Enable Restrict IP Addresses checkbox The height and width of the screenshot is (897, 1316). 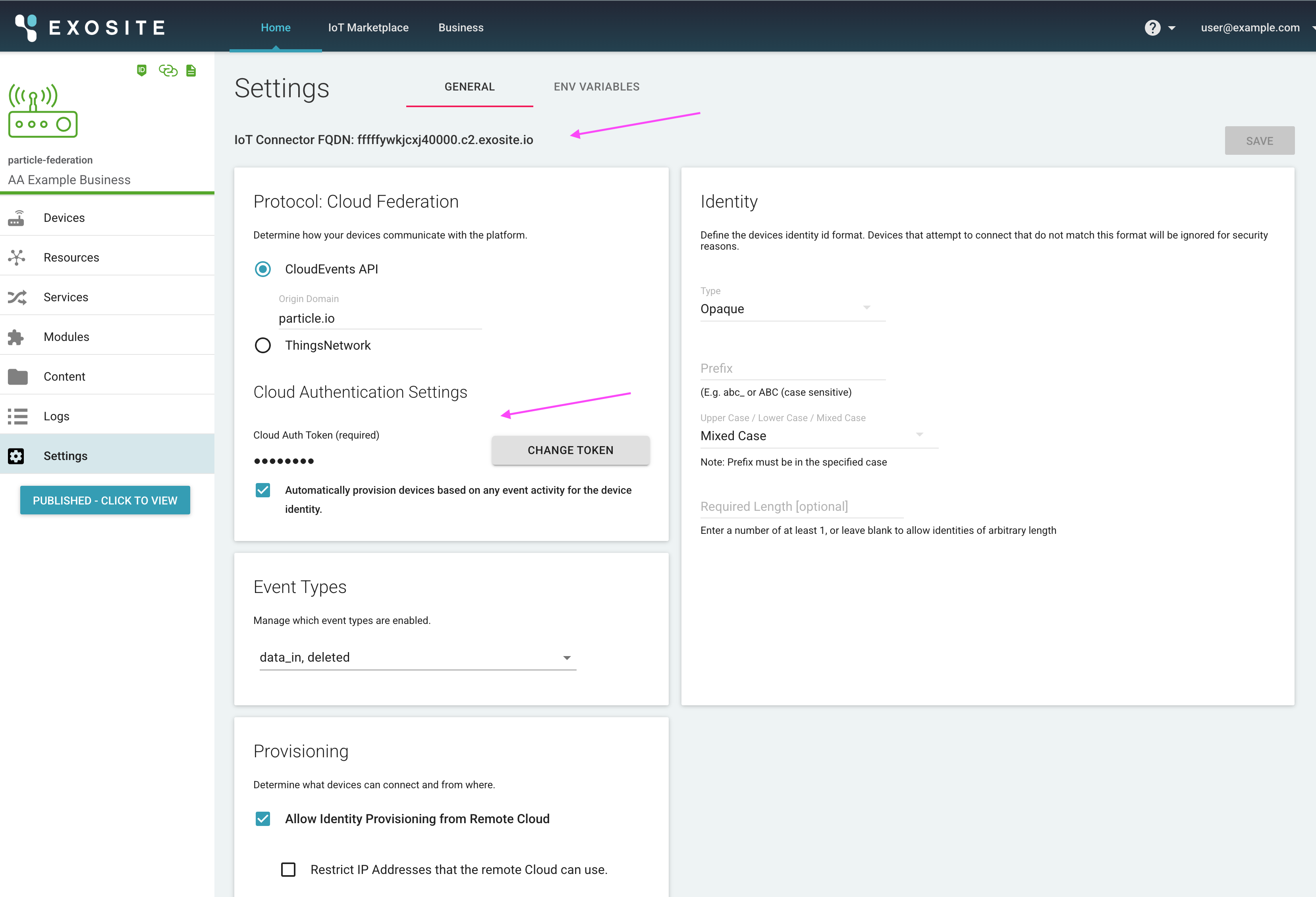(288, 869)
